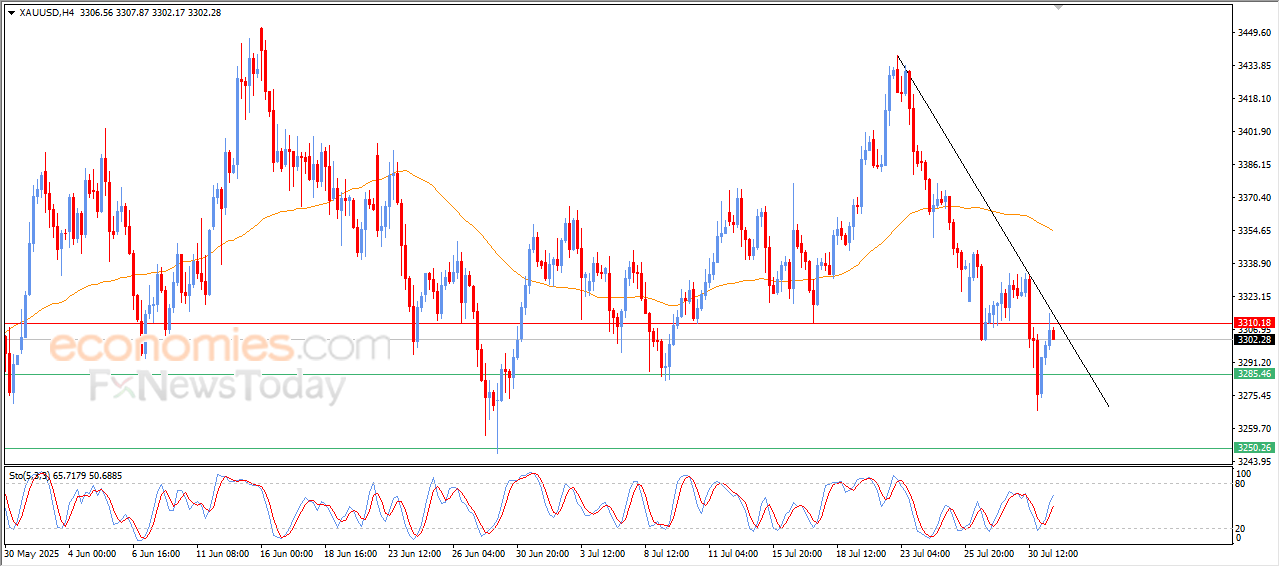Click the 3370.40 price axis label
Viewport: 1280px width, 567px height.
tap(1254, 197)
